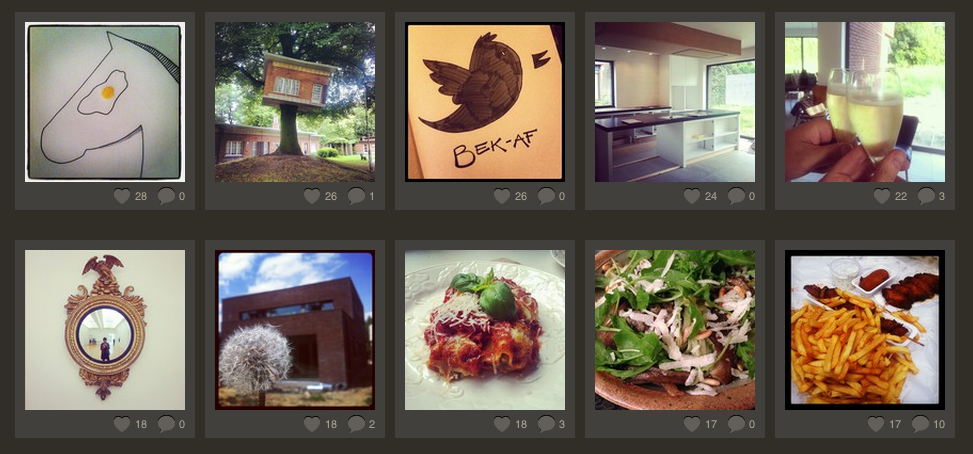Open the horse with fried egg image
This screenshot has height=454, width=973.
point(105,102)
